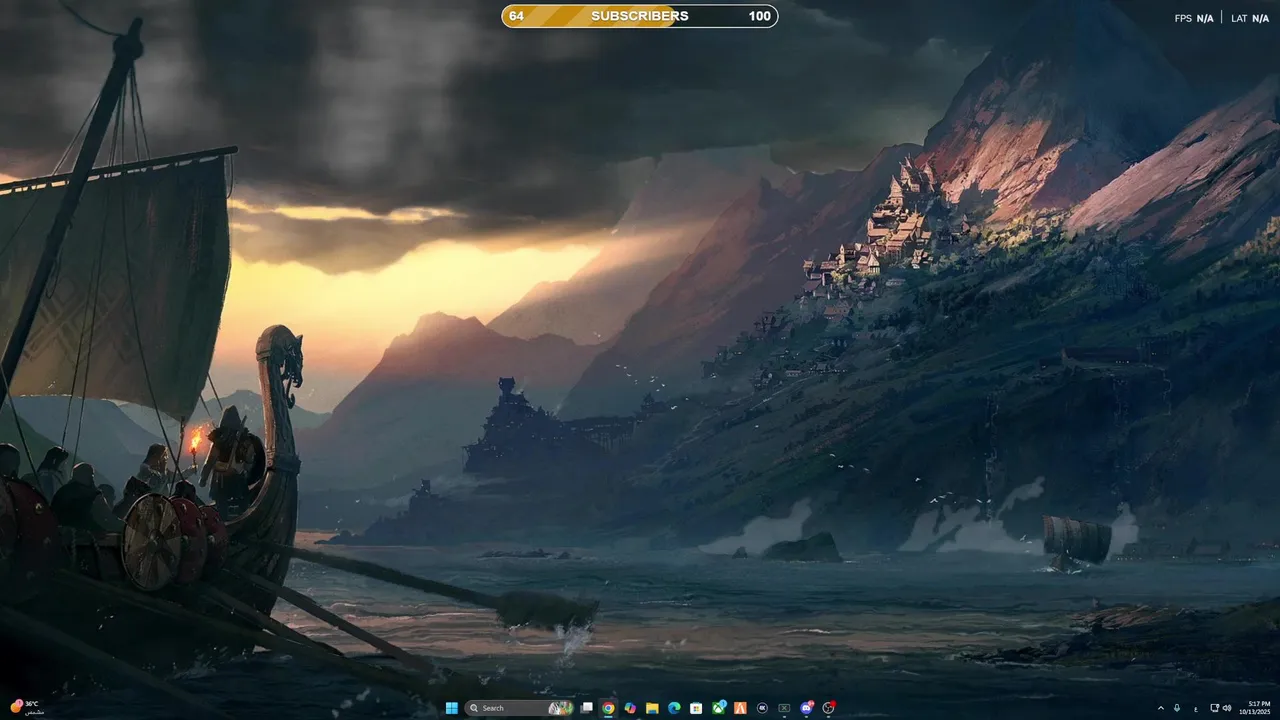Click the LAT N/A overlay readout
The height and width of the screenshot is (720, 1280).
pyautogui.click(x=1250, y=18)
